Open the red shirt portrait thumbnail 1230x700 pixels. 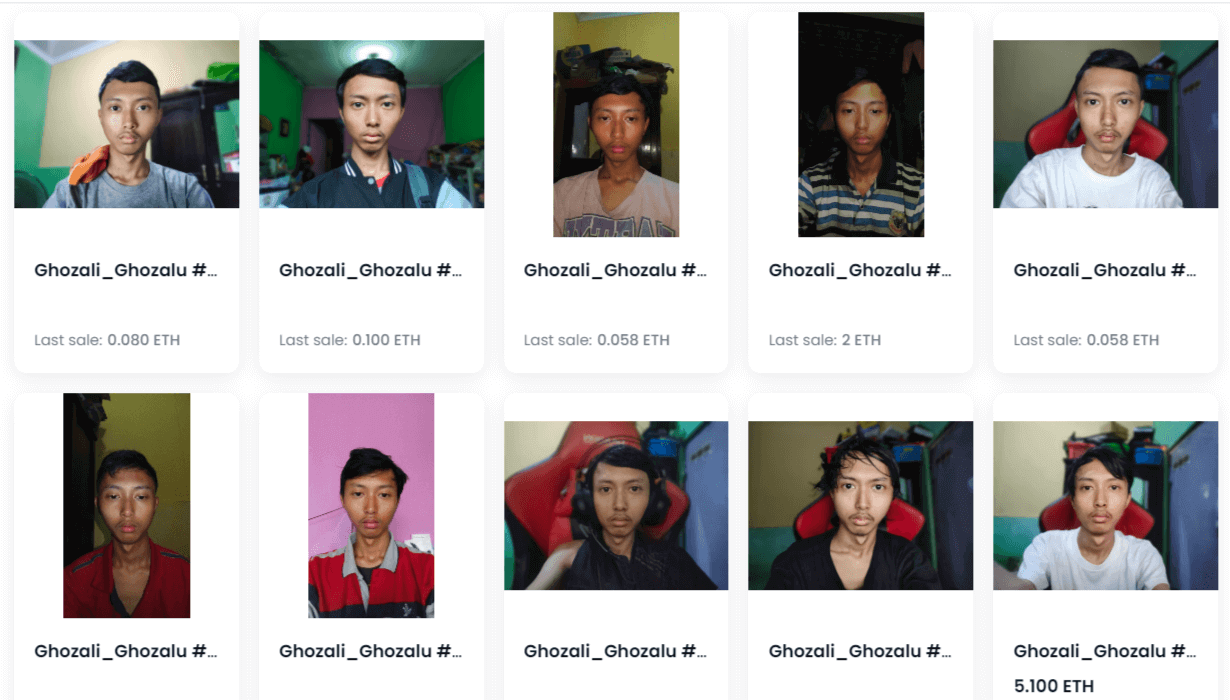pos(126,505)
